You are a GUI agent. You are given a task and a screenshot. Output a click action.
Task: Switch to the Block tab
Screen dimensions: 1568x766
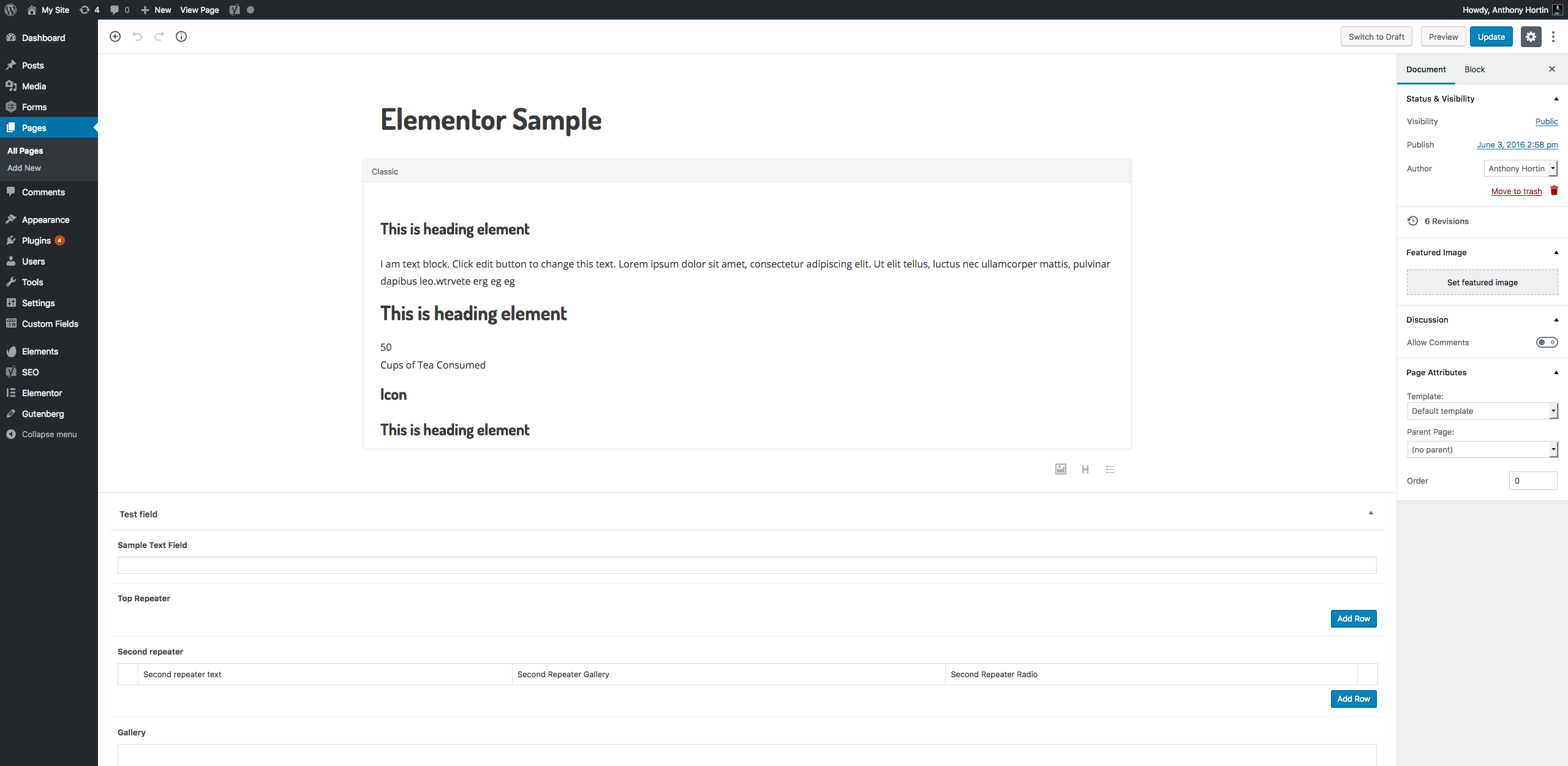[1474, 69]
